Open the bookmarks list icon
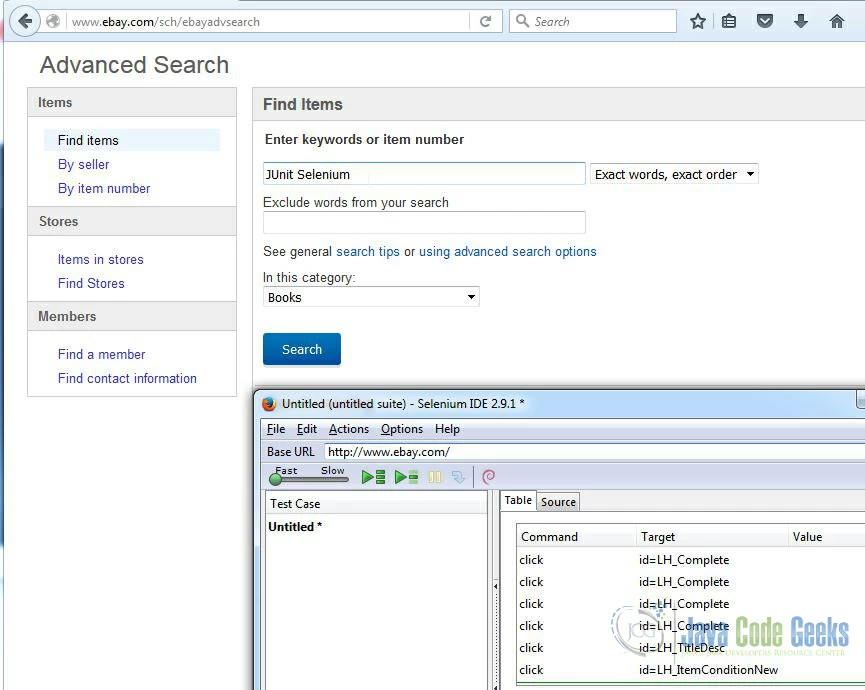 coord(729,22)
